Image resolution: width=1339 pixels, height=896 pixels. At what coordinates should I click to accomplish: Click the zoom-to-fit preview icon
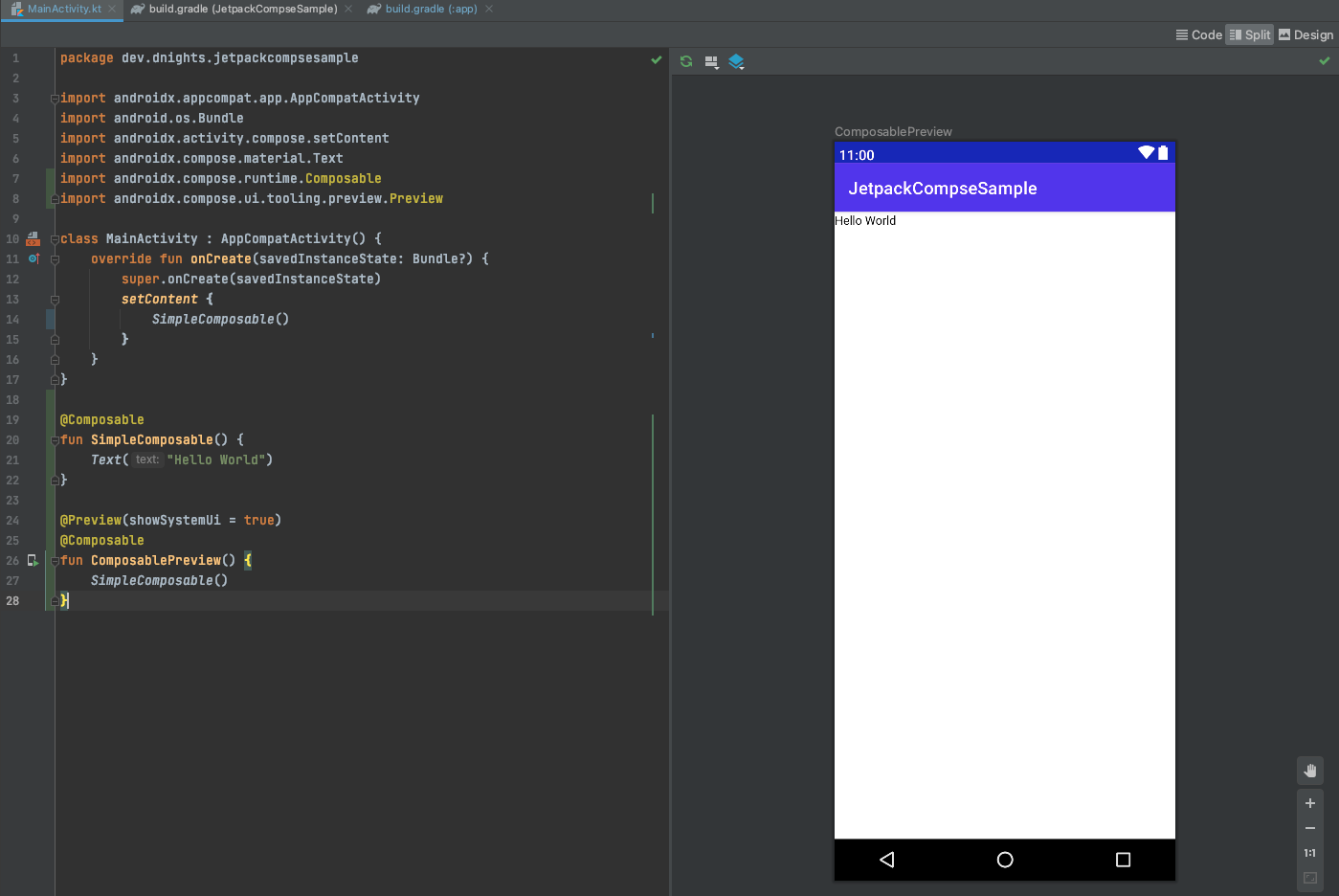point(1310,878)
